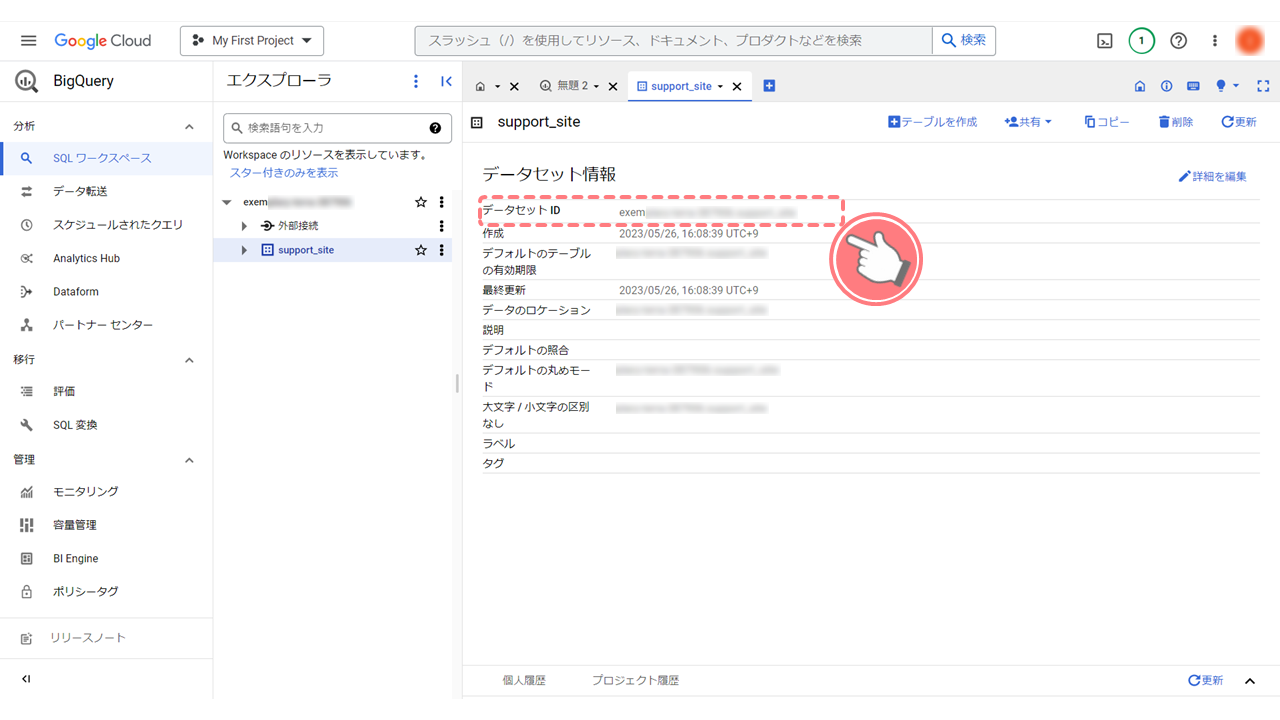1280x720 pixels.
Task: Open the main navigation hamburger menu
Action: pos(28,41)
